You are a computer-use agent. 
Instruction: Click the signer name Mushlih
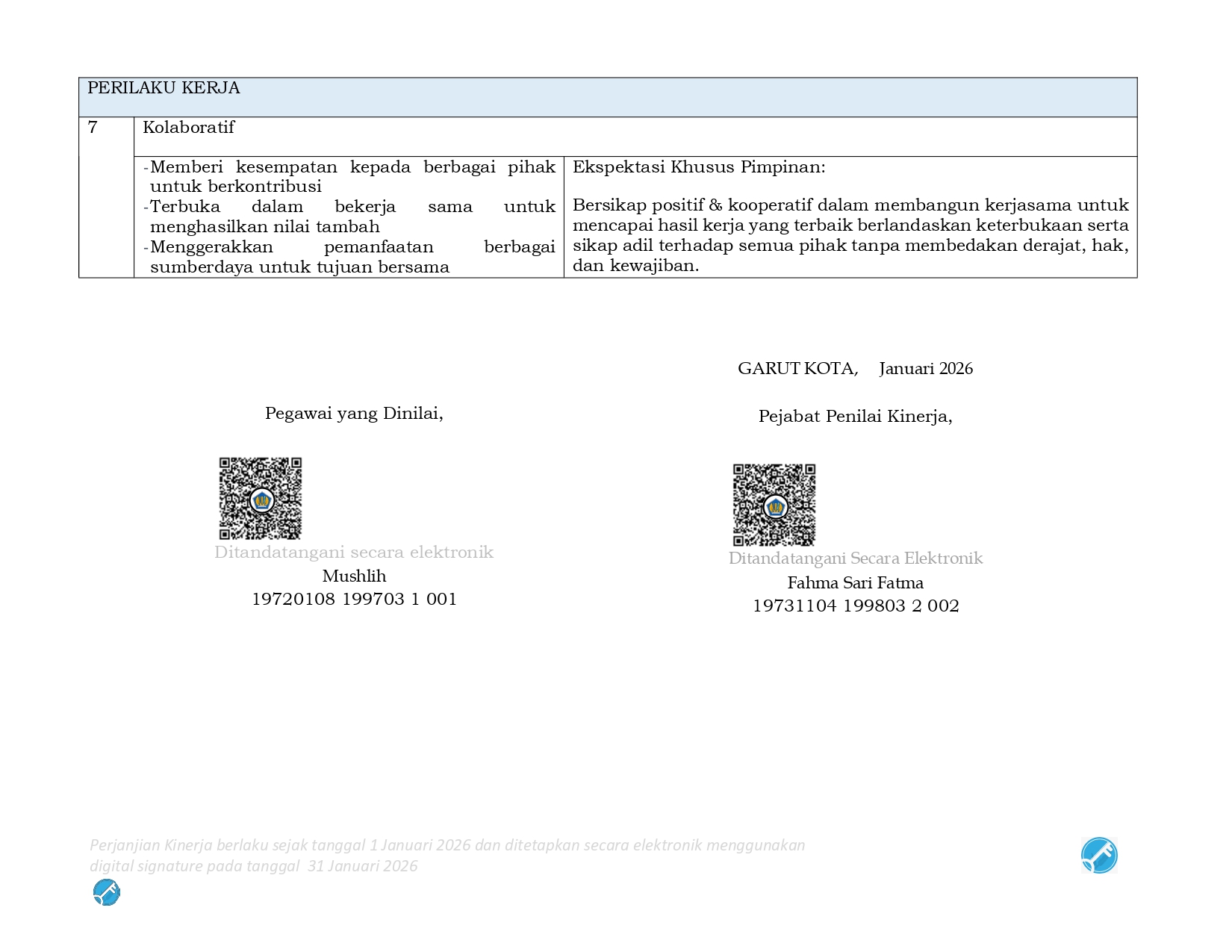354,576
